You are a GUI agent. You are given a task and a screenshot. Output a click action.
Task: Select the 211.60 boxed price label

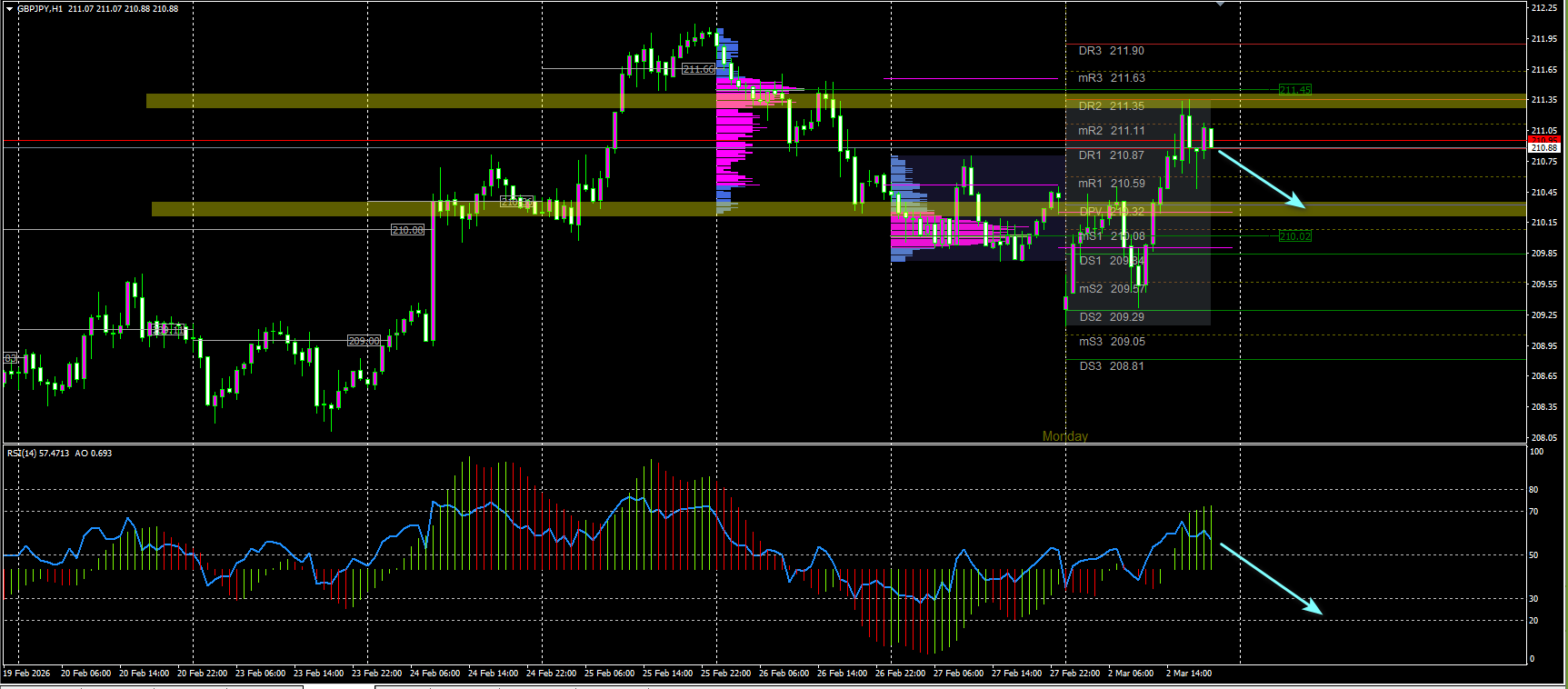[698, 69]
